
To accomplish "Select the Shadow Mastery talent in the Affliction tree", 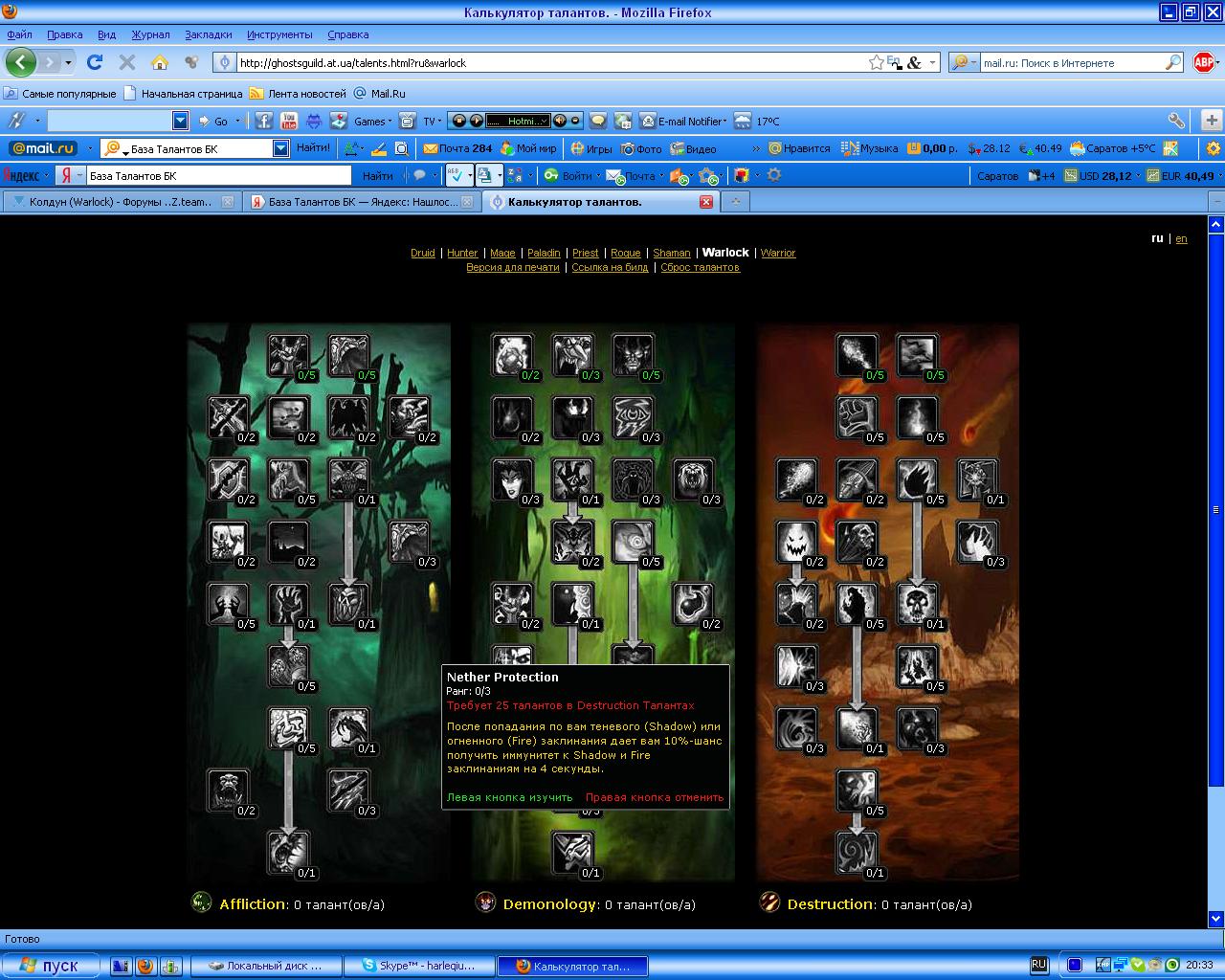I will click(x=287, y=666).
